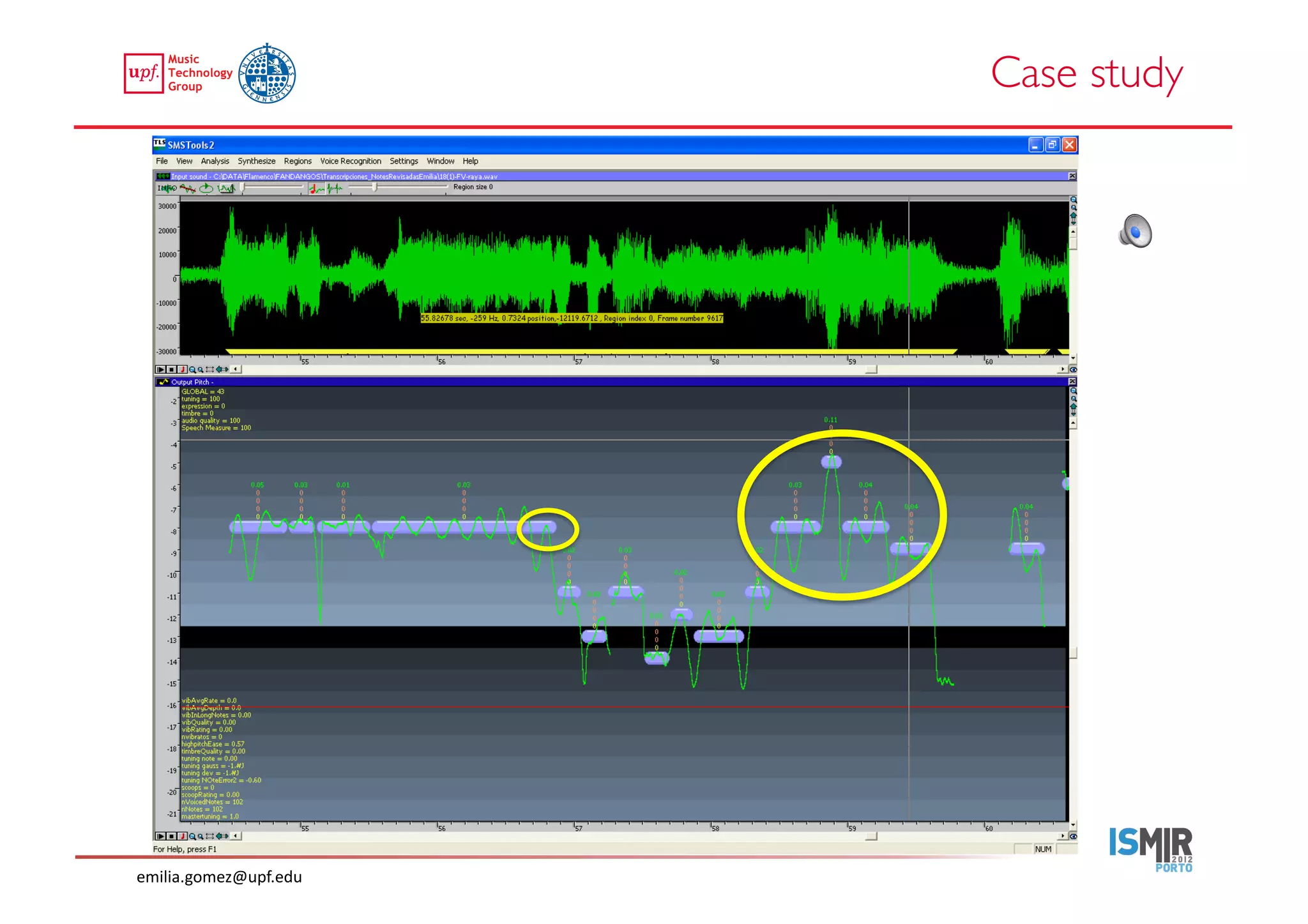Viewport: 1308px width, 924px height.
Task: Toggle the green loop playback icon
Action: (206, 188)
